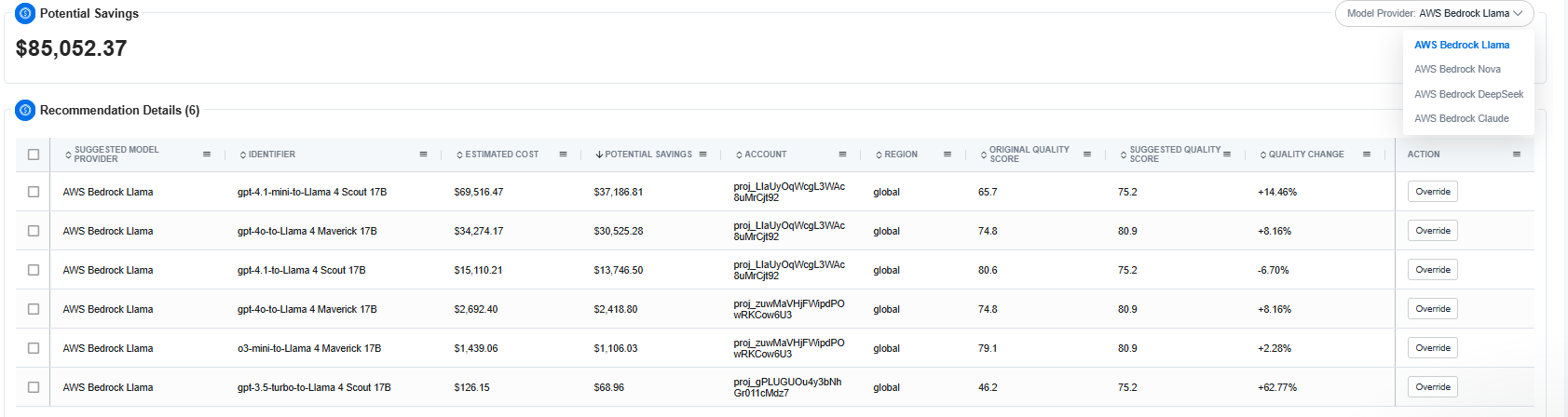Override the $2,418.80 savings recommendation
This screenshot has width=1568, height=417.
coord(1433,309)
